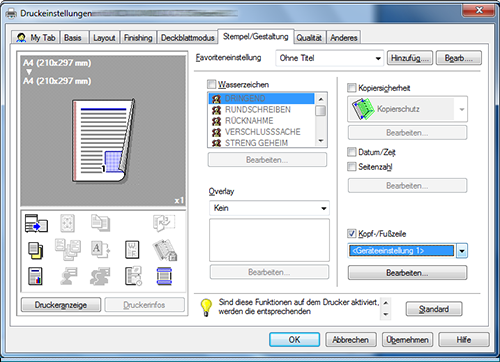500x362 pixels.
Task: Click the grayed page margin icon with four arrows
Action: click(x=67, y=223)
